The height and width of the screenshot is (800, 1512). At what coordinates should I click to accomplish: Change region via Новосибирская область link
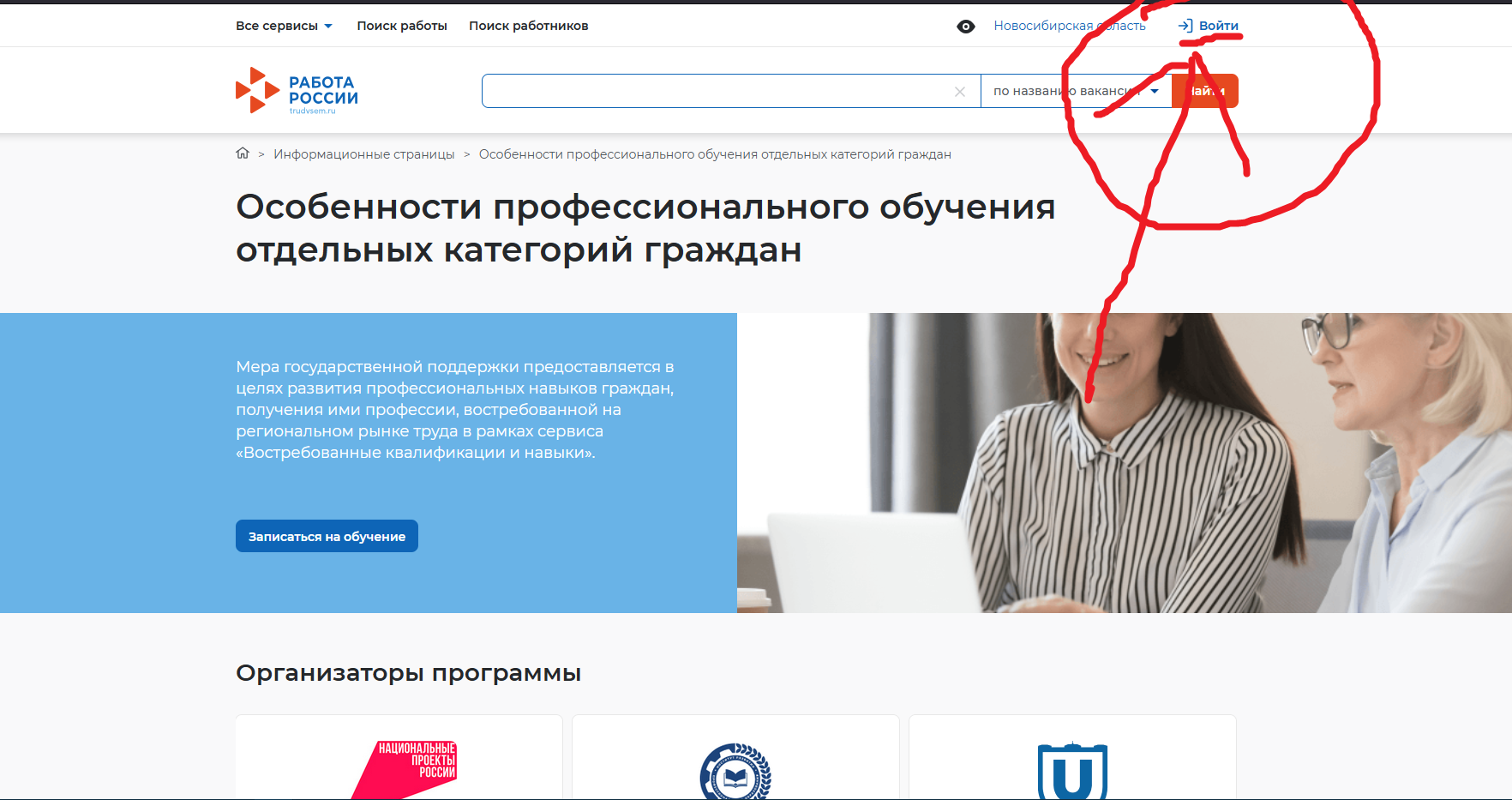pos(1069,26)
